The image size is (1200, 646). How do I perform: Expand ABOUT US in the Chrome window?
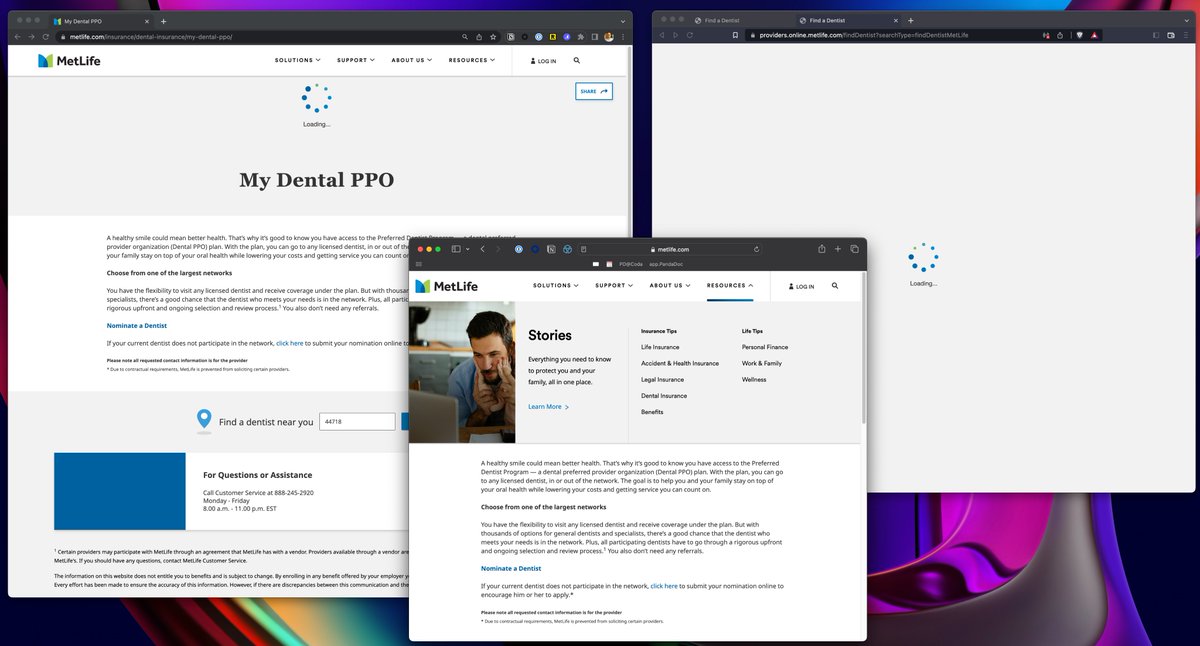tap(412, 60)
